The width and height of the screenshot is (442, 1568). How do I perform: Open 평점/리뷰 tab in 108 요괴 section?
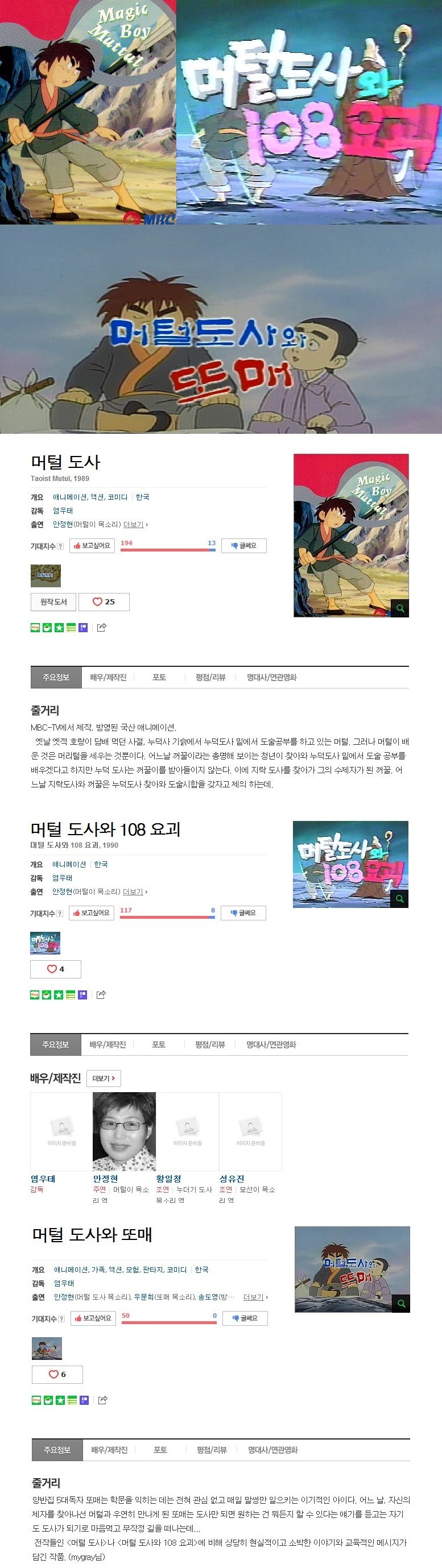[210, 1044]
